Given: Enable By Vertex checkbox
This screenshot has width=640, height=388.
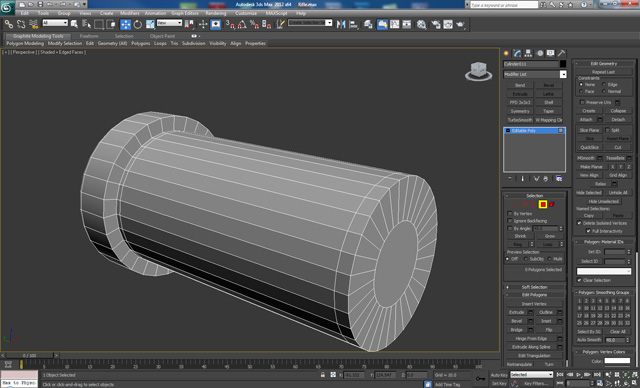Looking at the screenshot, I should (509, 214).
